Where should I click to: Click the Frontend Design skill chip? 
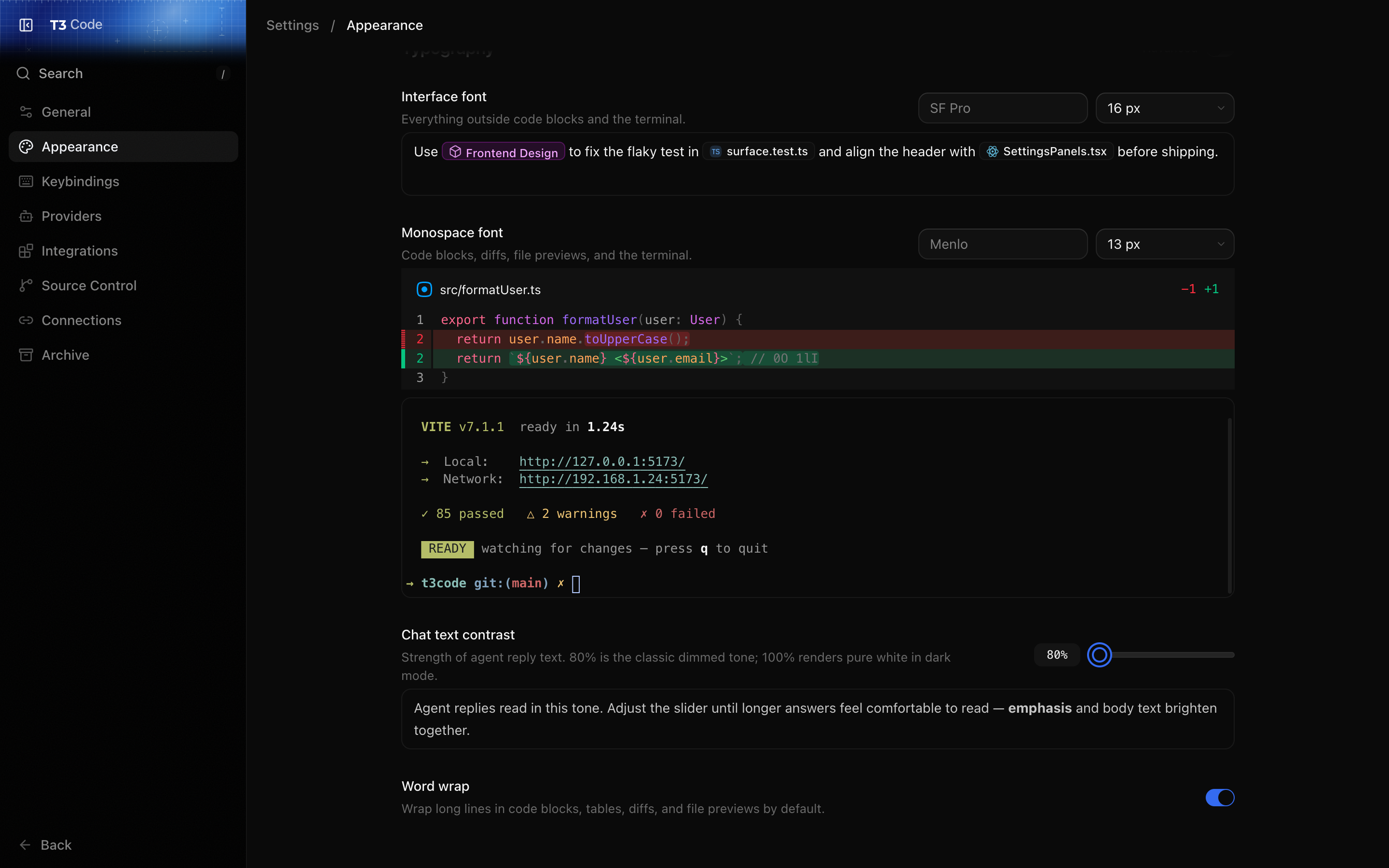coord(504,151)
